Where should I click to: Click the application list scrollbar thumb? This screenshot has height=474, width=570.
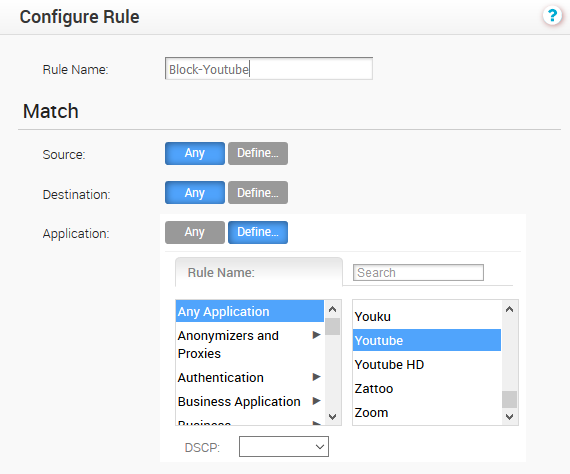(509, 399)
